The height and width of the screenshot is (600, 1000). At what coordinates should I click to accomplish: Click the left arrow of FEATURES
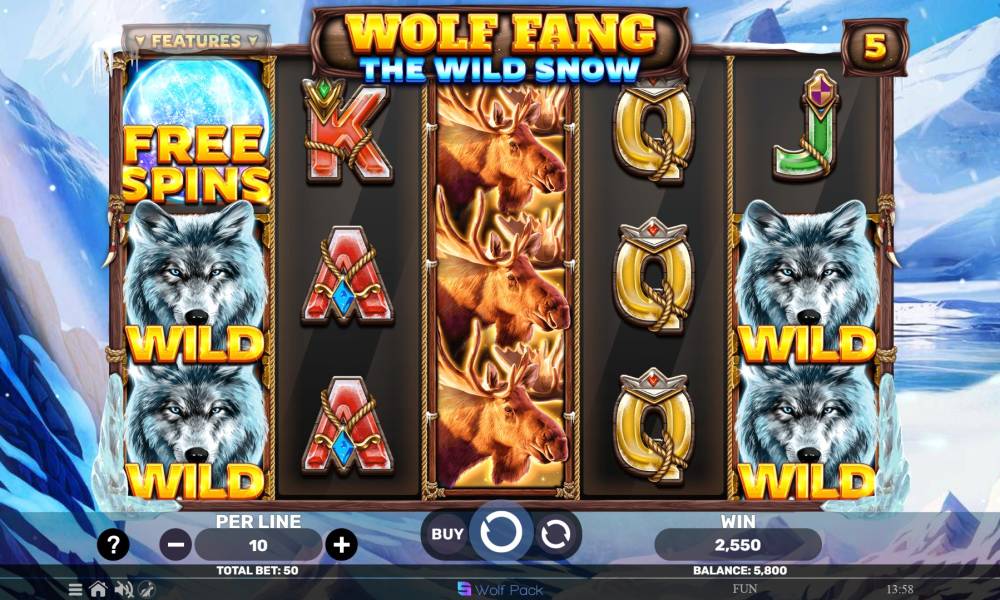click(140, 41)
